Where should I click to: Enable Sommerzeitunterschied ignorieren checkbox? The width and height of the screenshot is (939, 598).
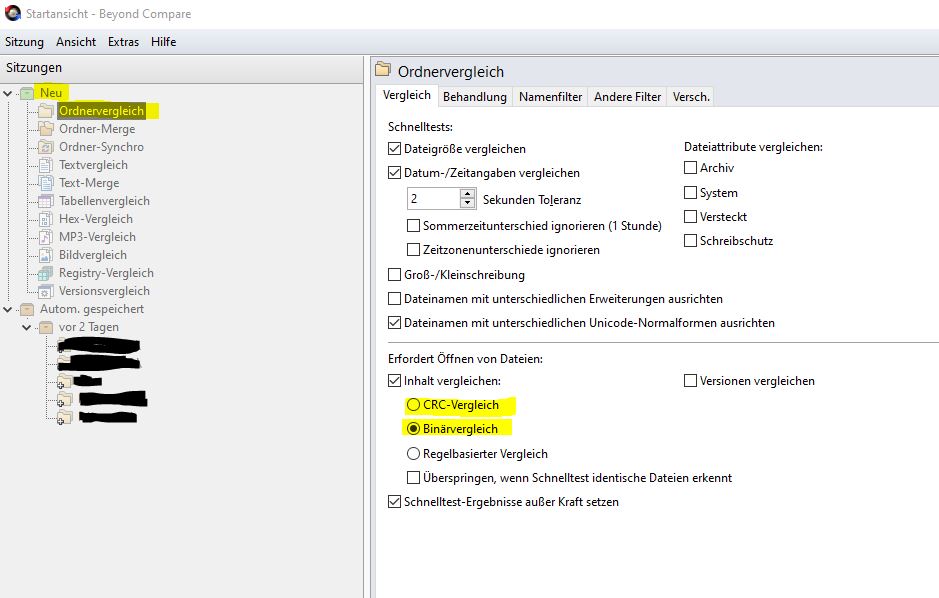(x=413, y=226)
